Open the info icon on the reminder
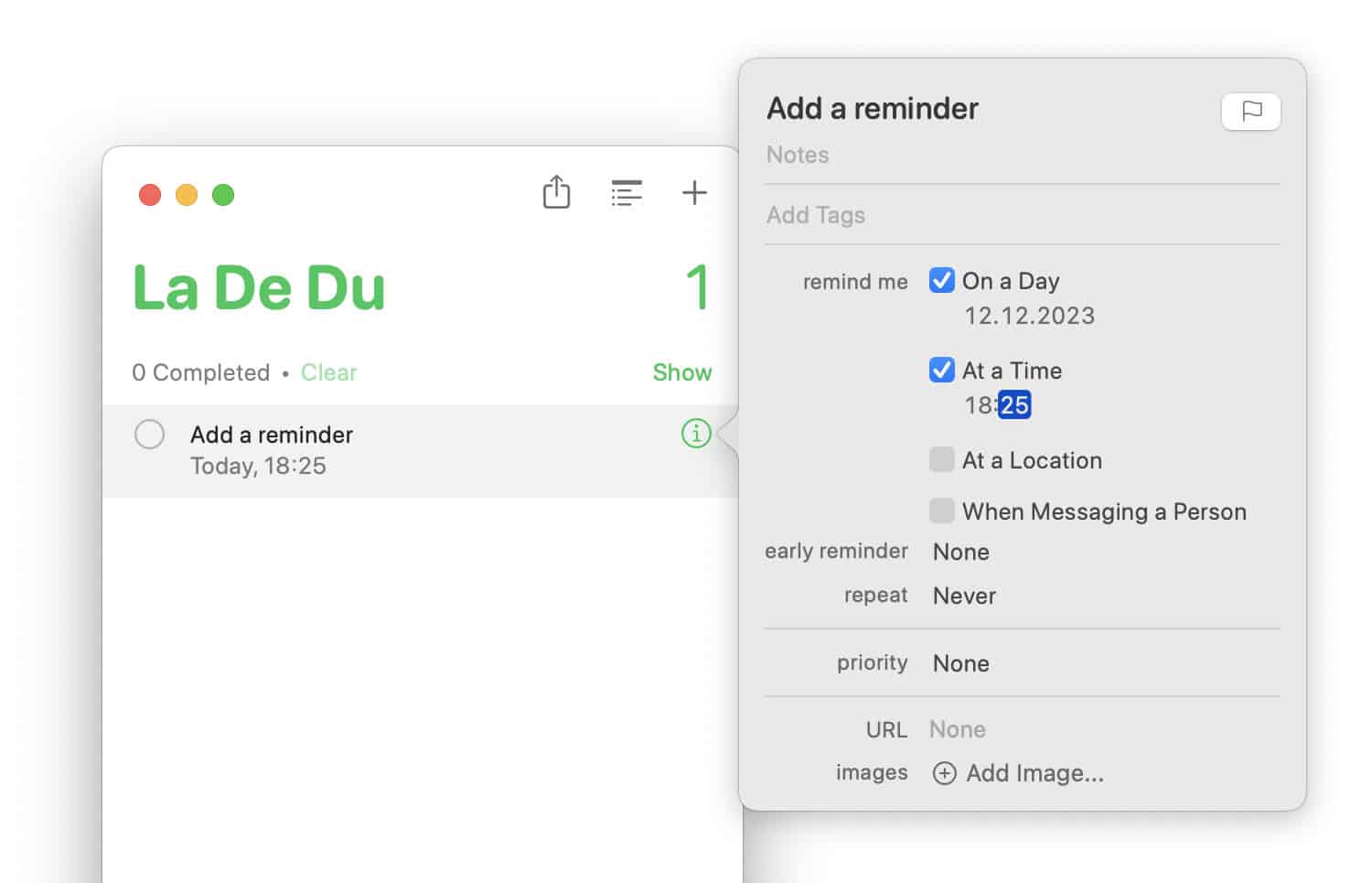1372x883 pixels. (695, 434)
